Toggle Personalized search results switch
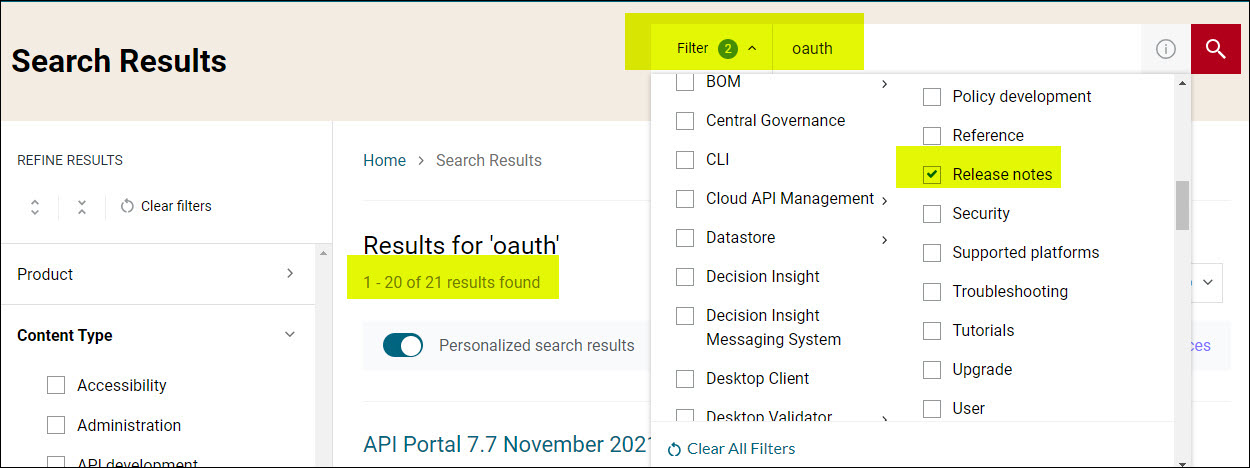Image resolution: width=1250 pixels, height=468 pixels. [403, 345]
